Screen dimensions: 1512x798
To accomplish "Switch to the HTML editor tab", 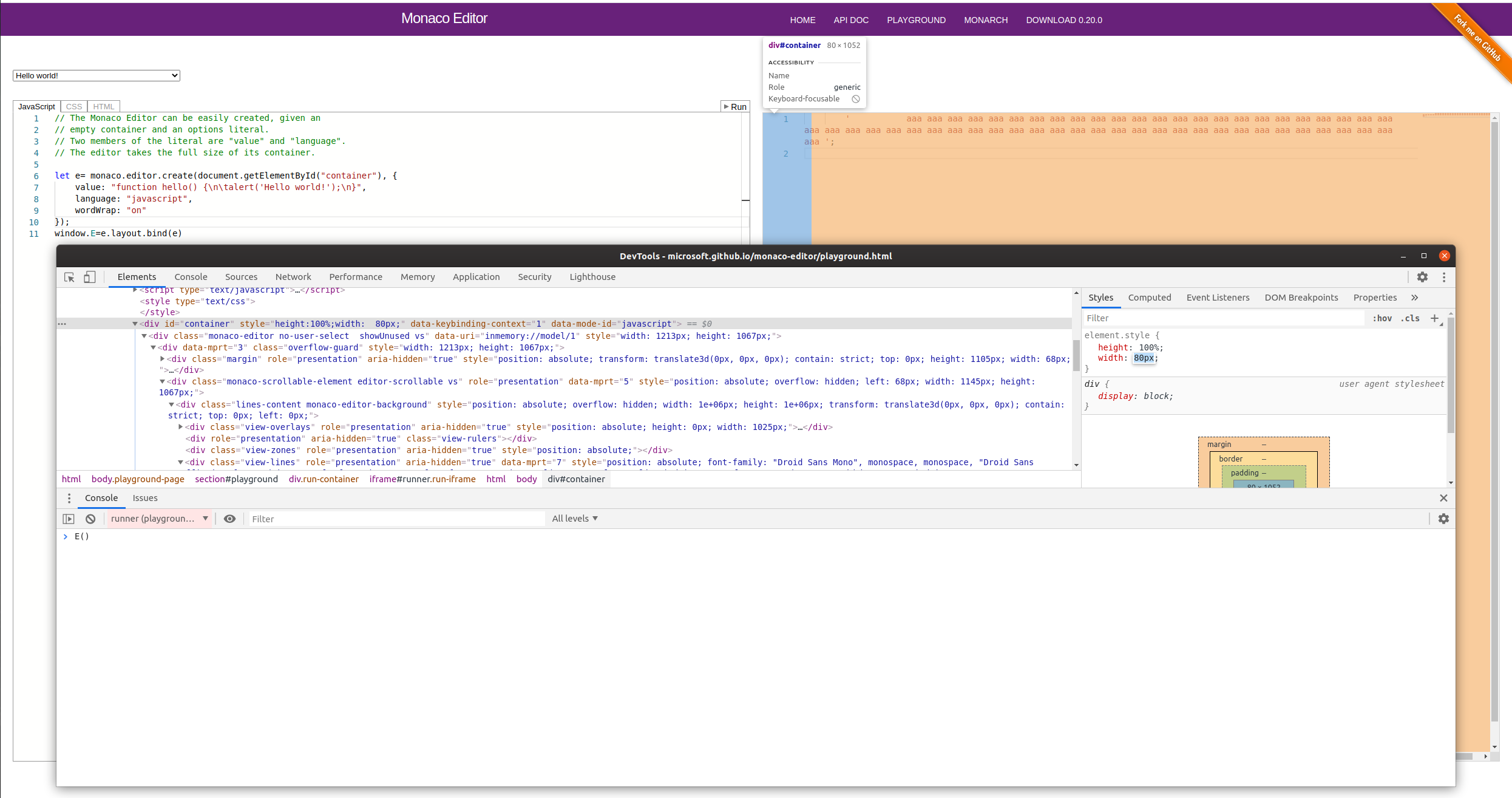I will point(103,106).
